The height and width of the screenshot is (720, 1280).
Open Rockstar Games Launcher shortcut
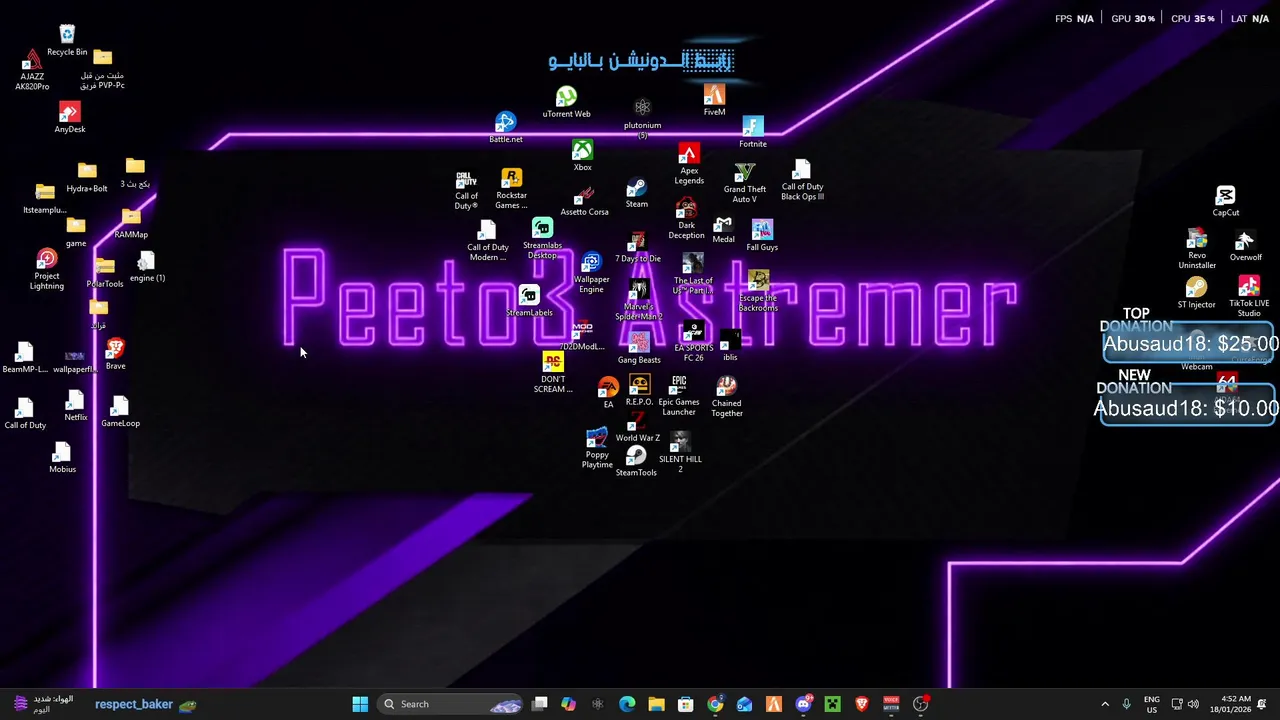pos(511,189)
